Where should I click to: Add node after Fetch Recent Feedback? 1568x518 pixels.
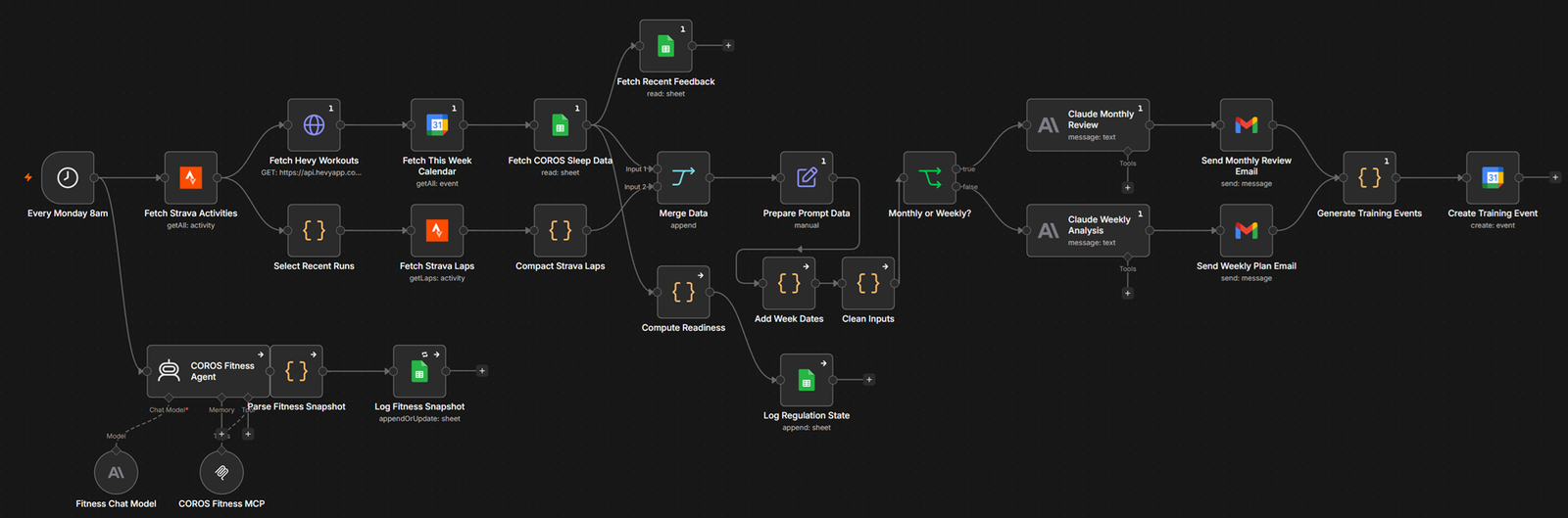728,46
